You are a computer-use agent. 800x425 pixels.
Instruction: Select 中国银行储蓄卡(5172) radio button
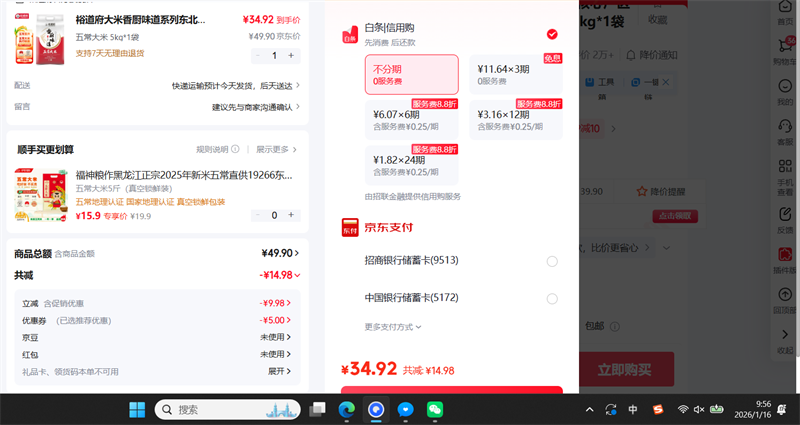[x=552, y=298]
